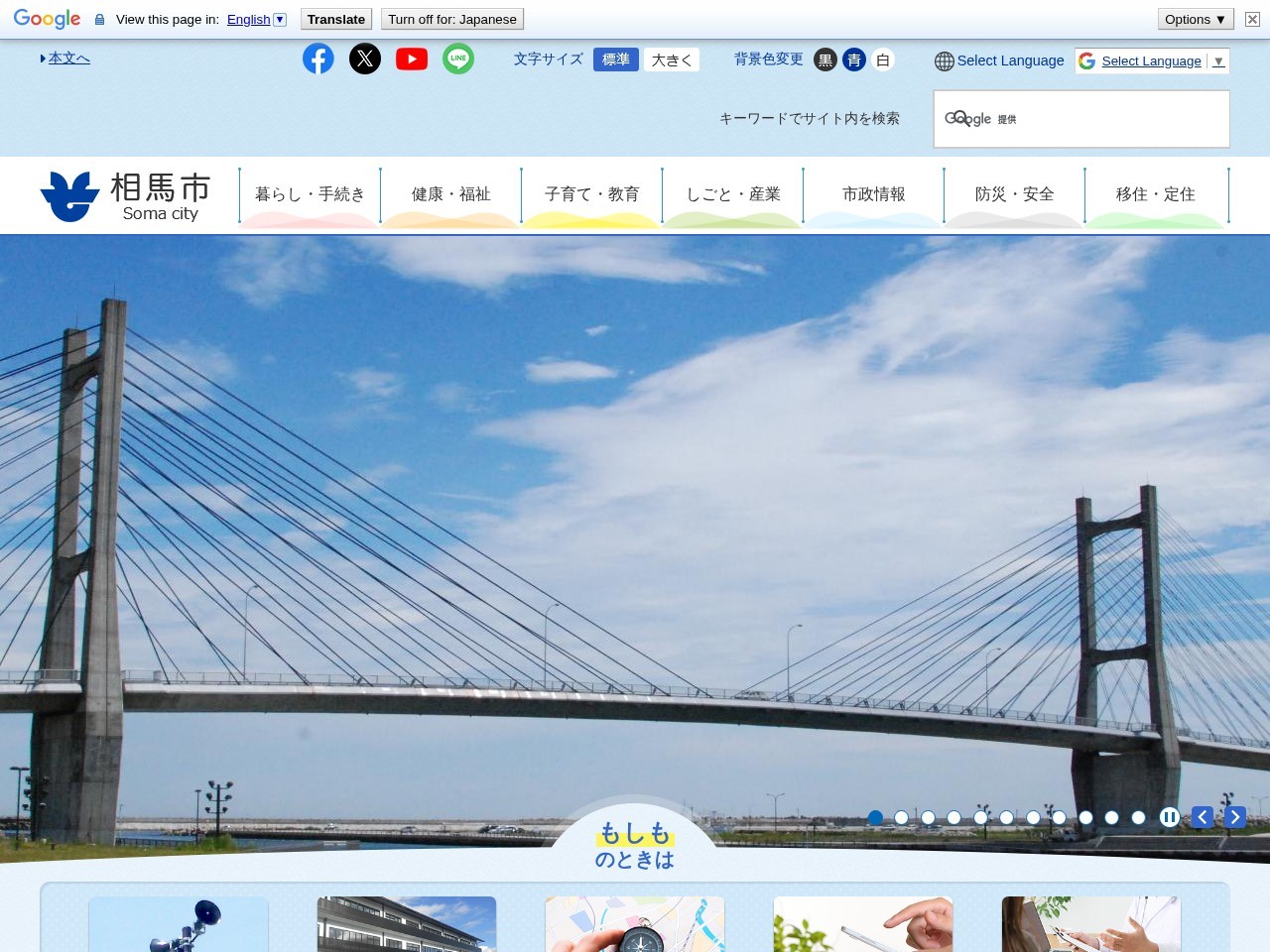Select standard text size 標準
The width and height of the screenshot is (1270, 952).
tap(616, 59)
